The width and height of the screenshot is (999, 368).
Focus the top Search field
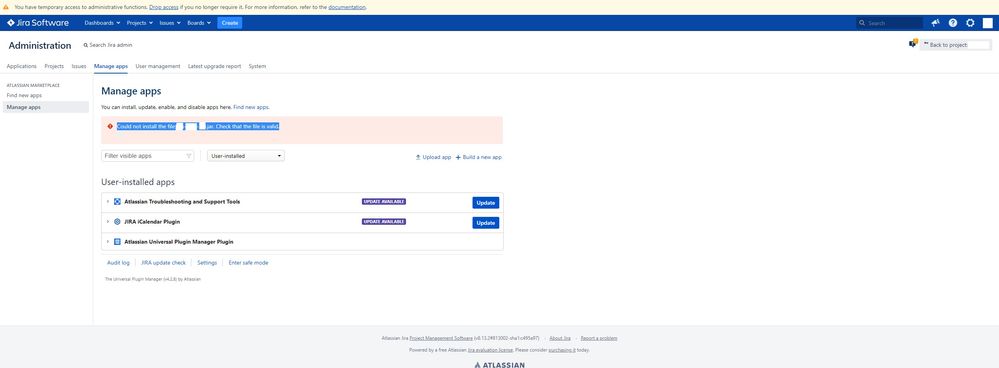click(x=889, y=23)
